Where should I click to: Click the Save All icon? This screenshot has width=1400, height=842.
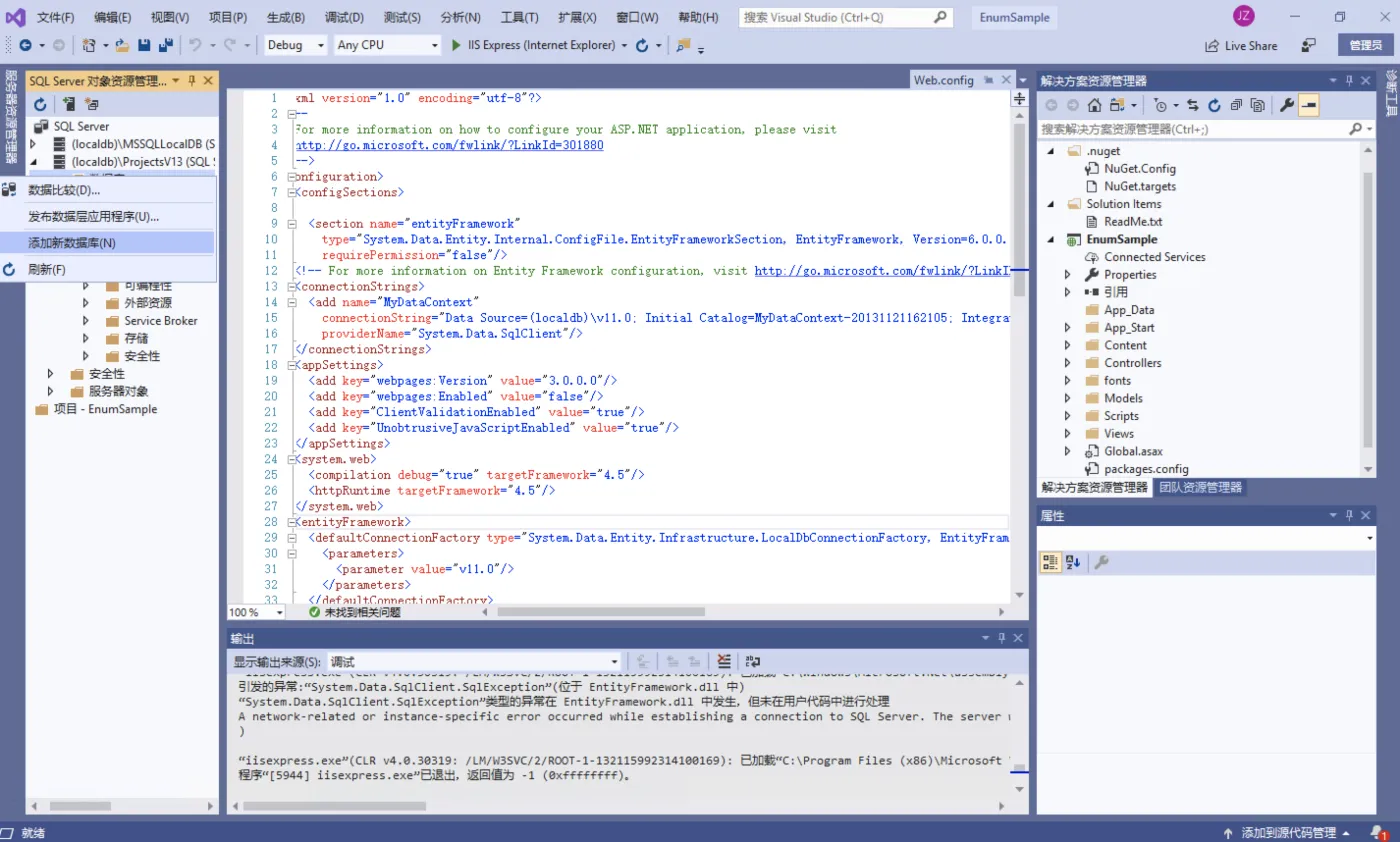coord(166,45)
